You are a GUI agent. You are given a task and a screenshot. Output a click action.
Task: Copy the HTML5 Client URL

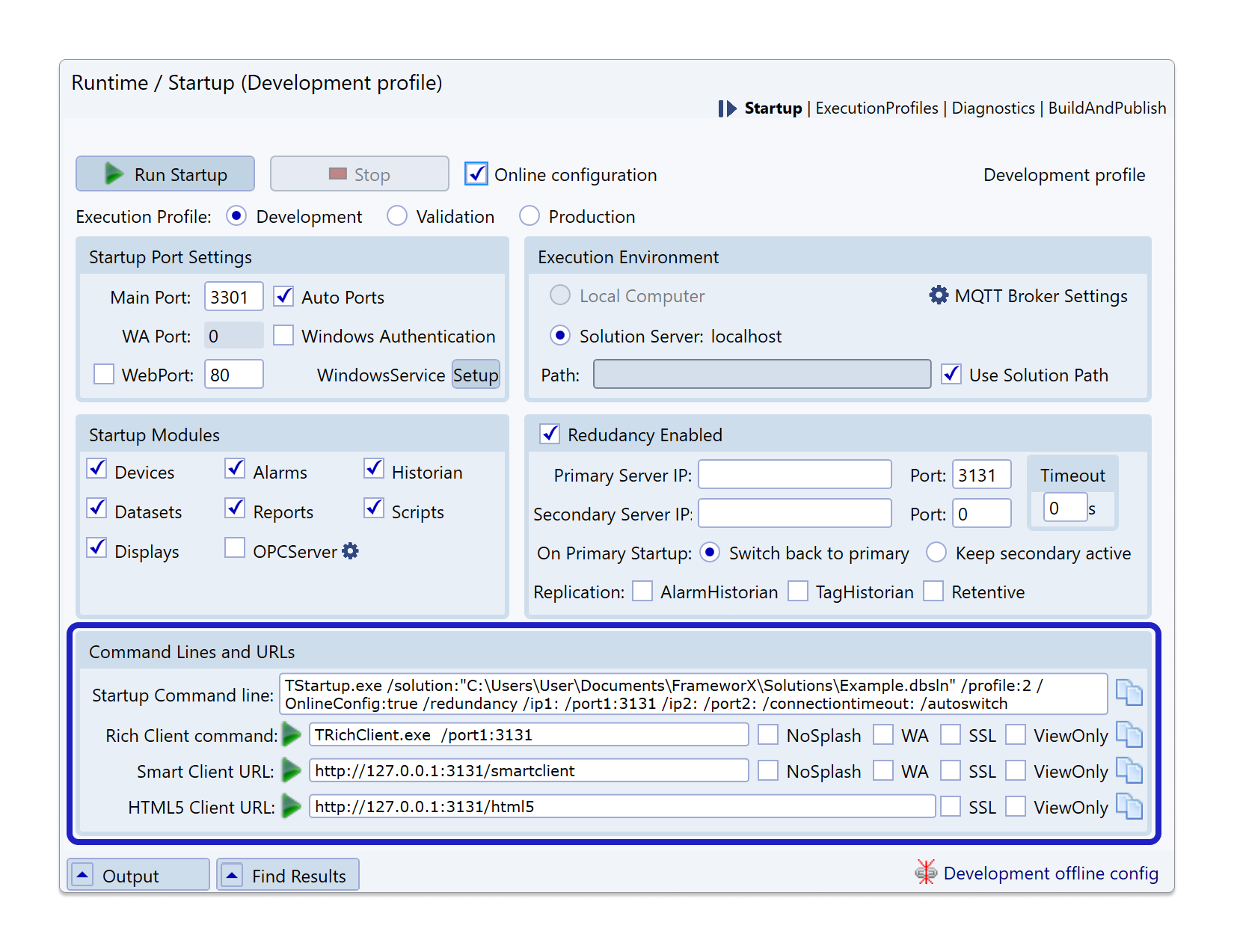pyautogui.click(x=1129, y=806)
